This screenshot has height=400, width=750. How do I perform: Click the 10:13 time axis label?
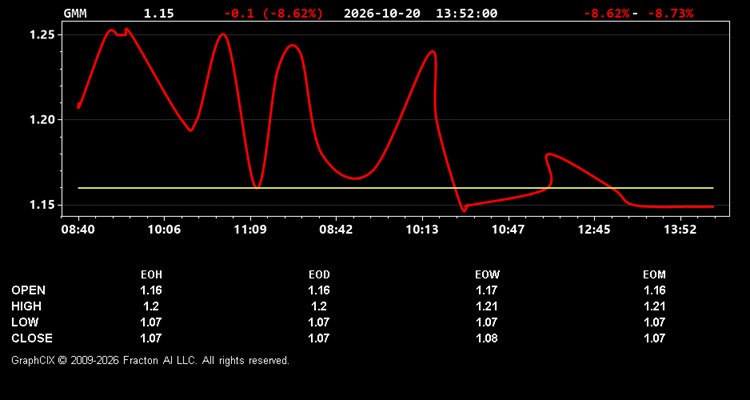coord(422,230)
